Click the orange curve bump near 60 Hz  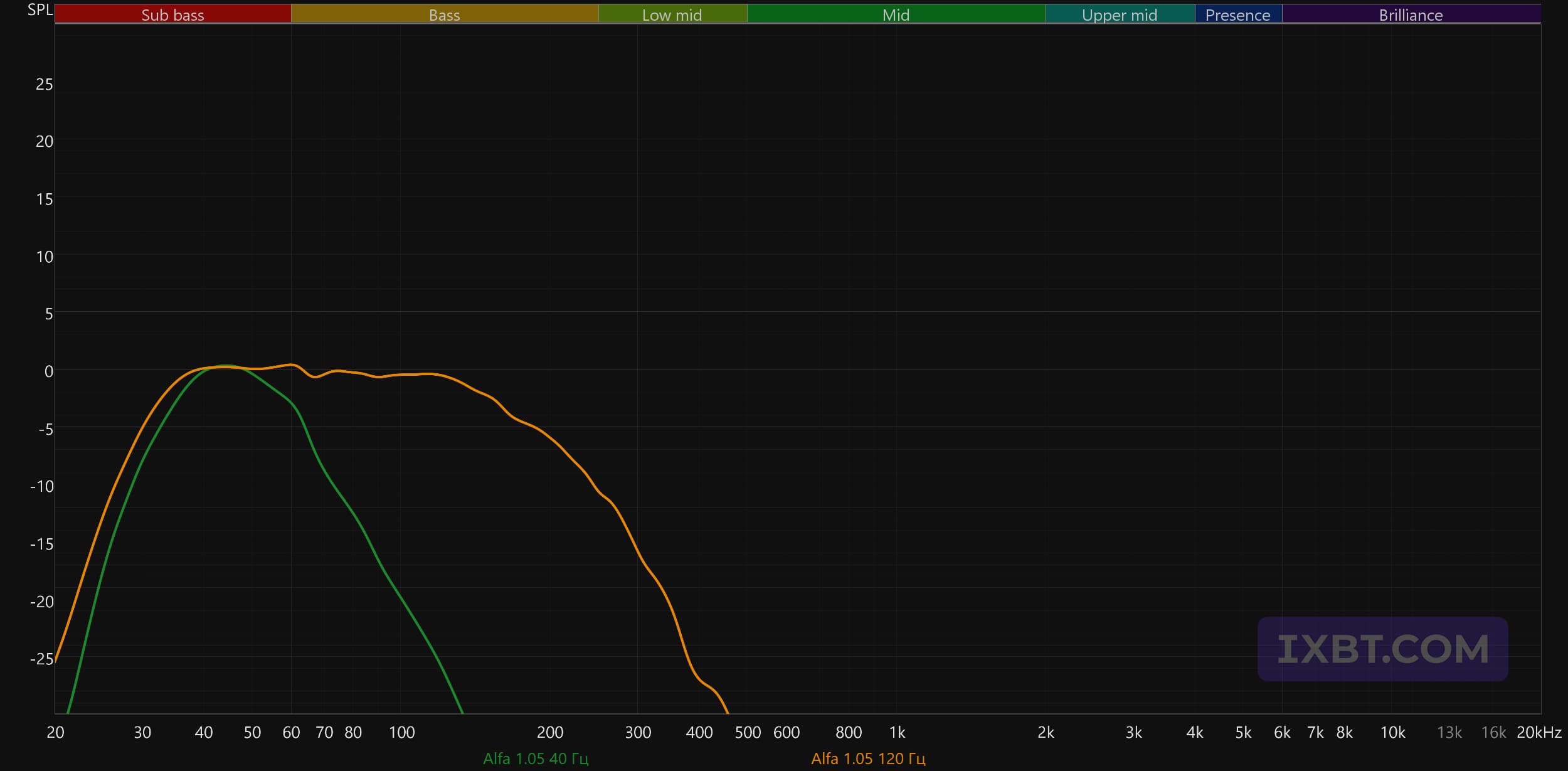[292, 364]
